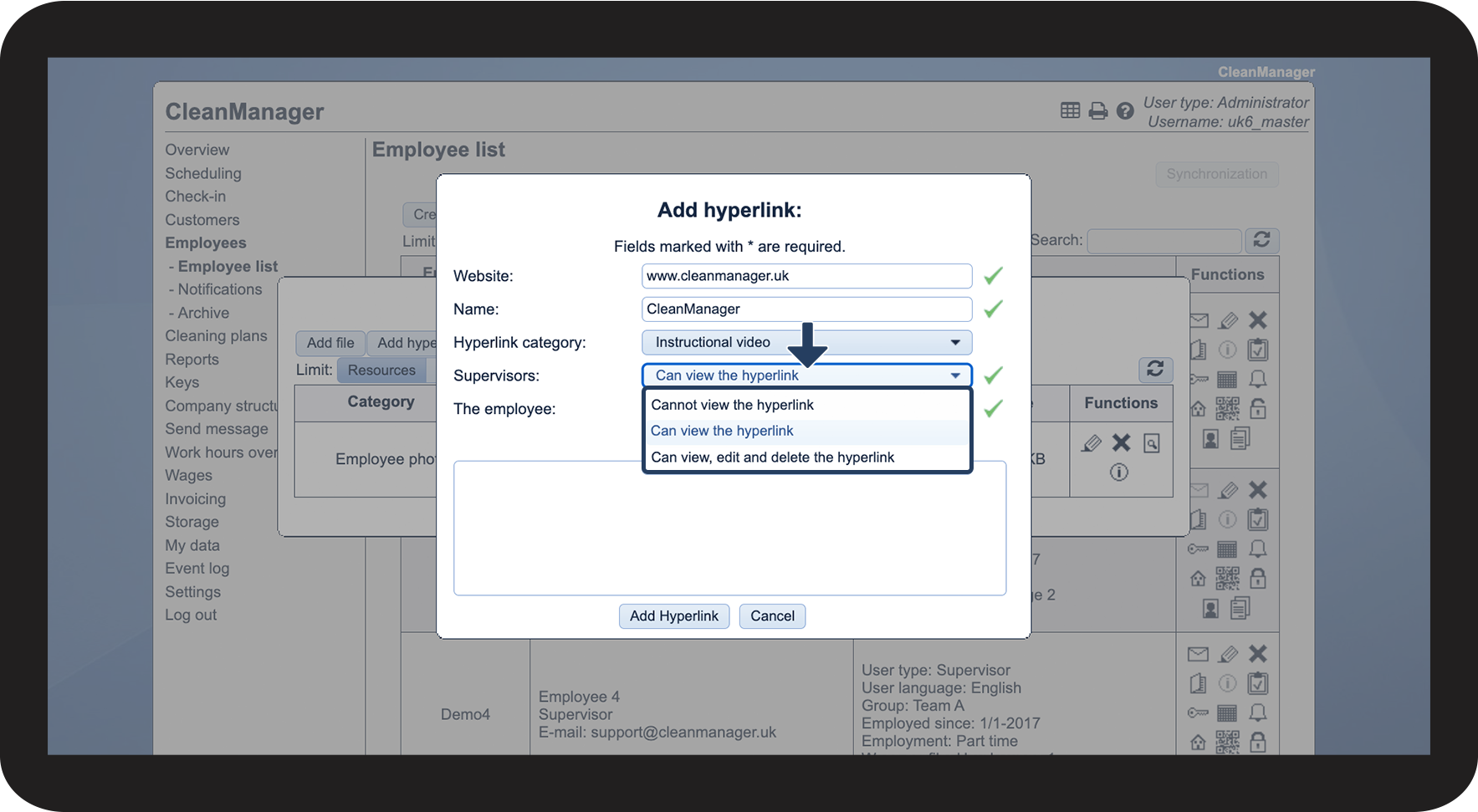Click the Search input in Employee list
The height and width of the screenshot is (812, 1478).
1163,241
